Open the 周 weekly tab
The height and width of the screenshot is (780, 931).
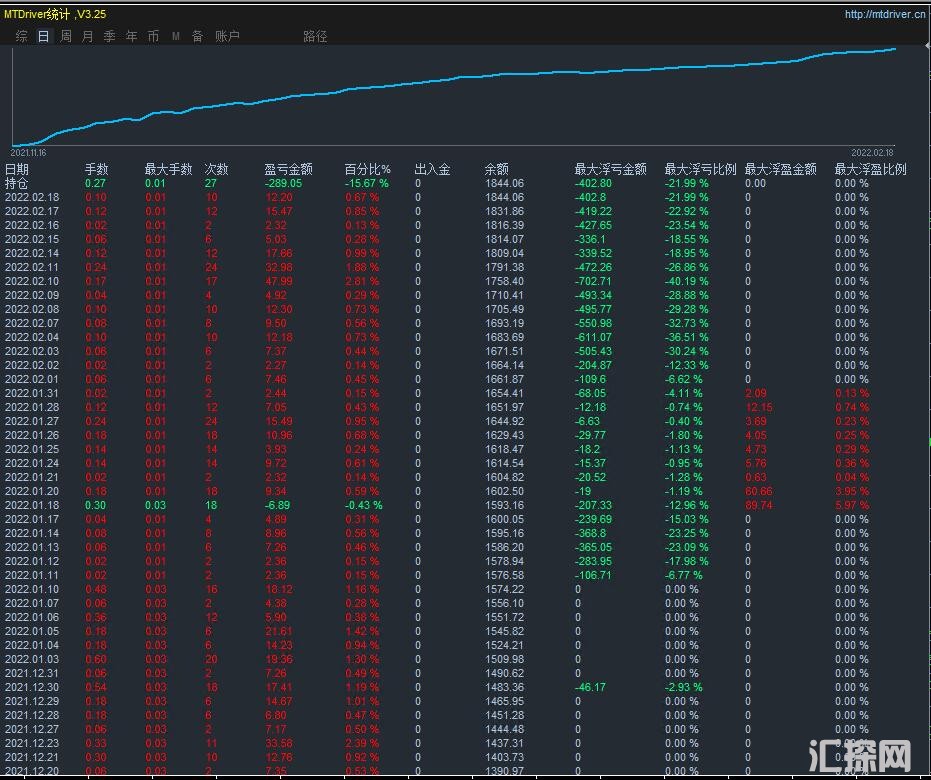[65, 36]
